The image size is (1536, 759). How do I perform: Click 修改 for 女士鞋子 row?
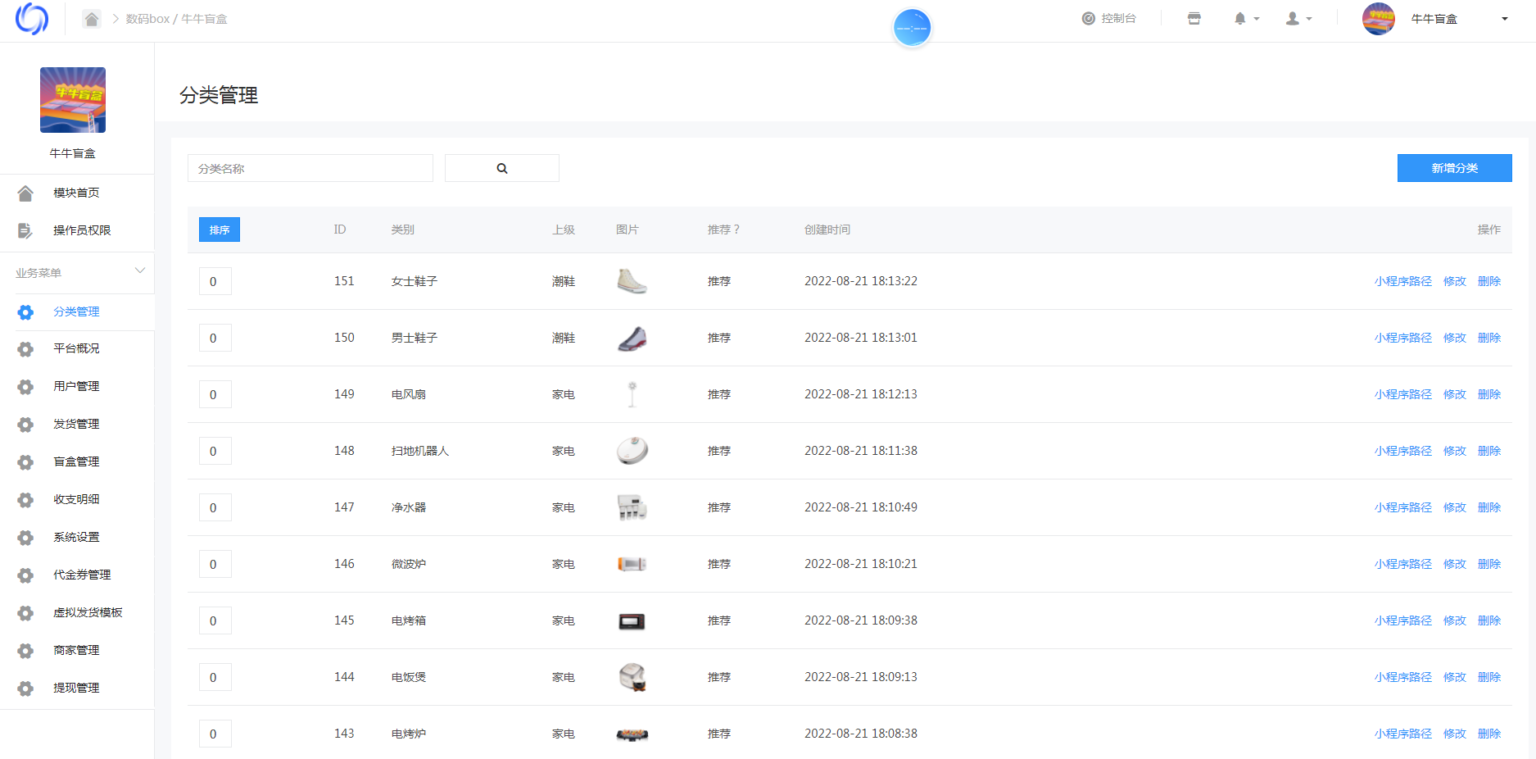1454,282
